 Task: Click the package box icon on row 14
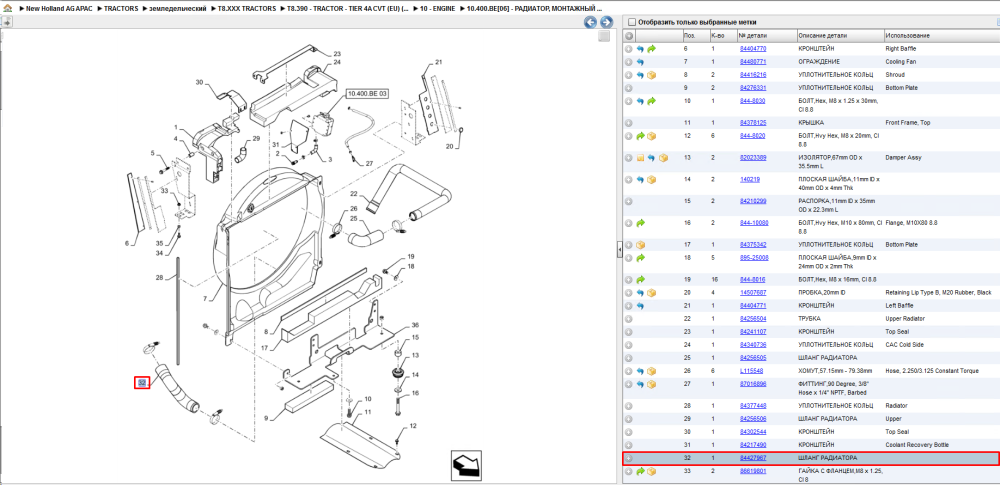[651, 179]
